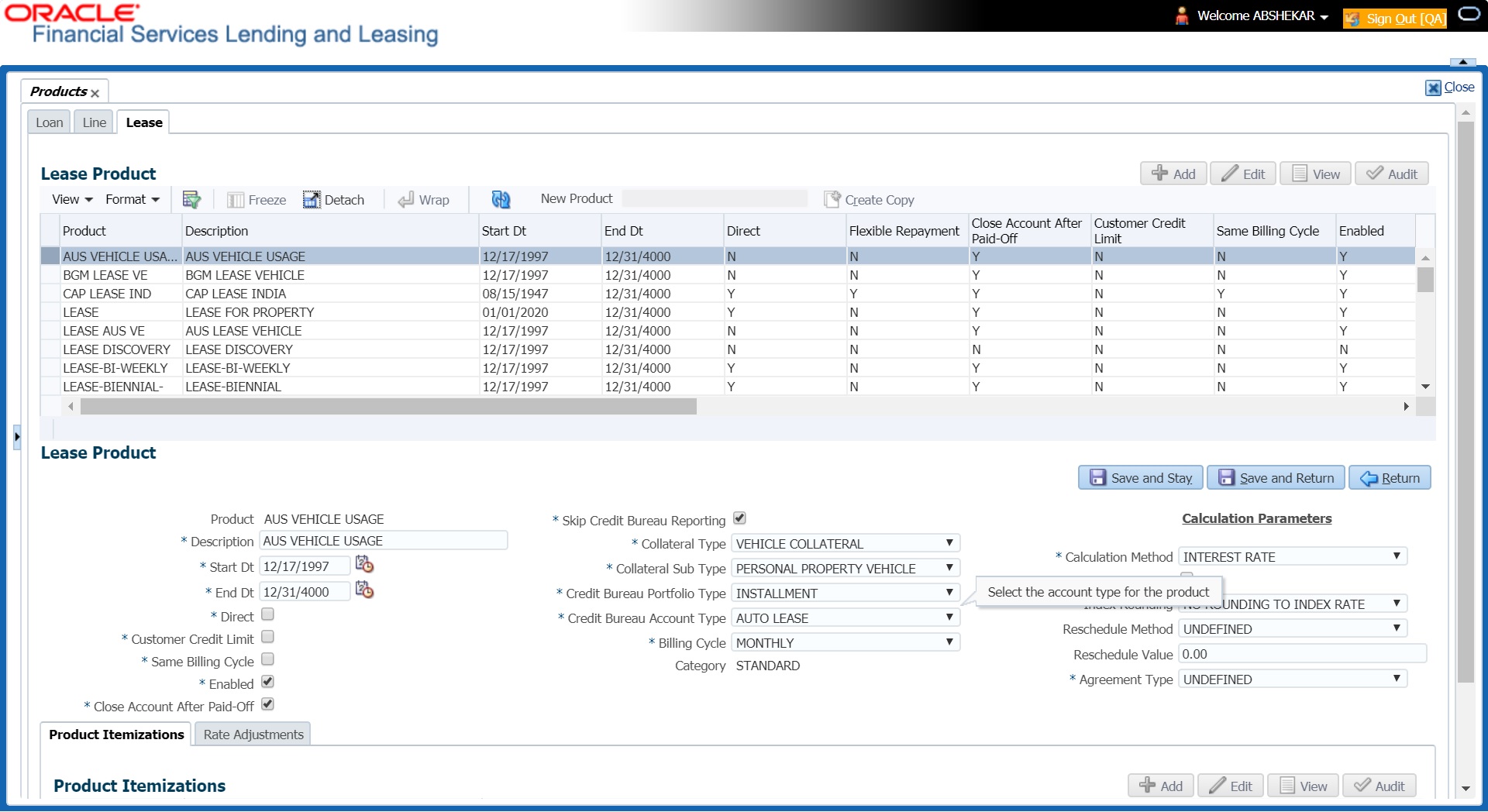Click the page vertical scrollbar thumb

pyautogui.click(x=1465, y=402)
